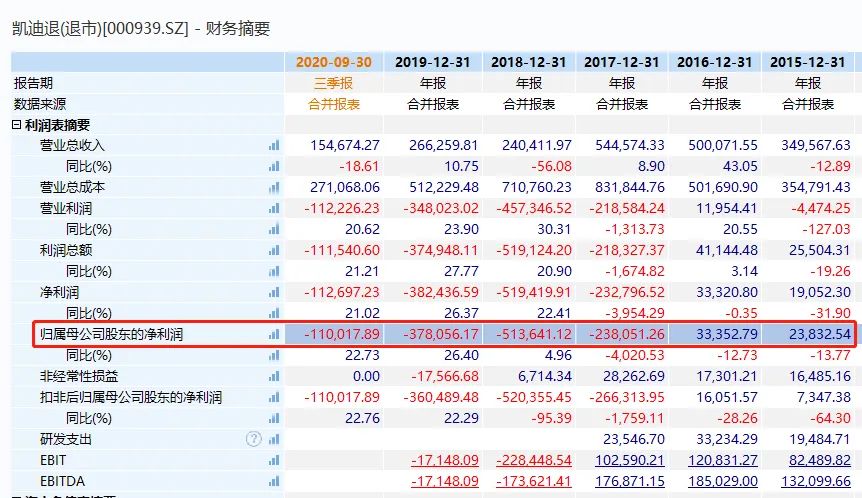Select the 2018-12-31 column header
This screenshot has height=498, width=862.
click(x=529, y=62)
